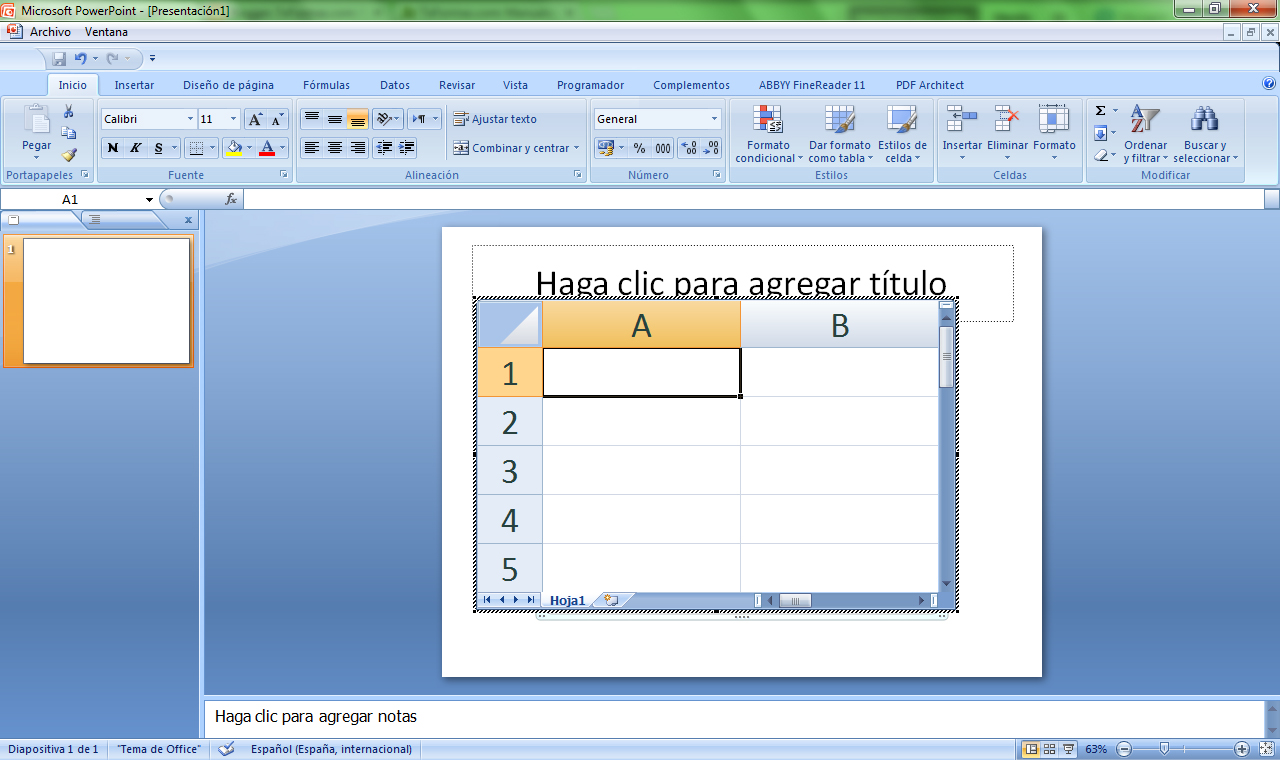Switch to the Fórmulas ribbon tab
This screenshot has height=760, width=1280.
326,85
